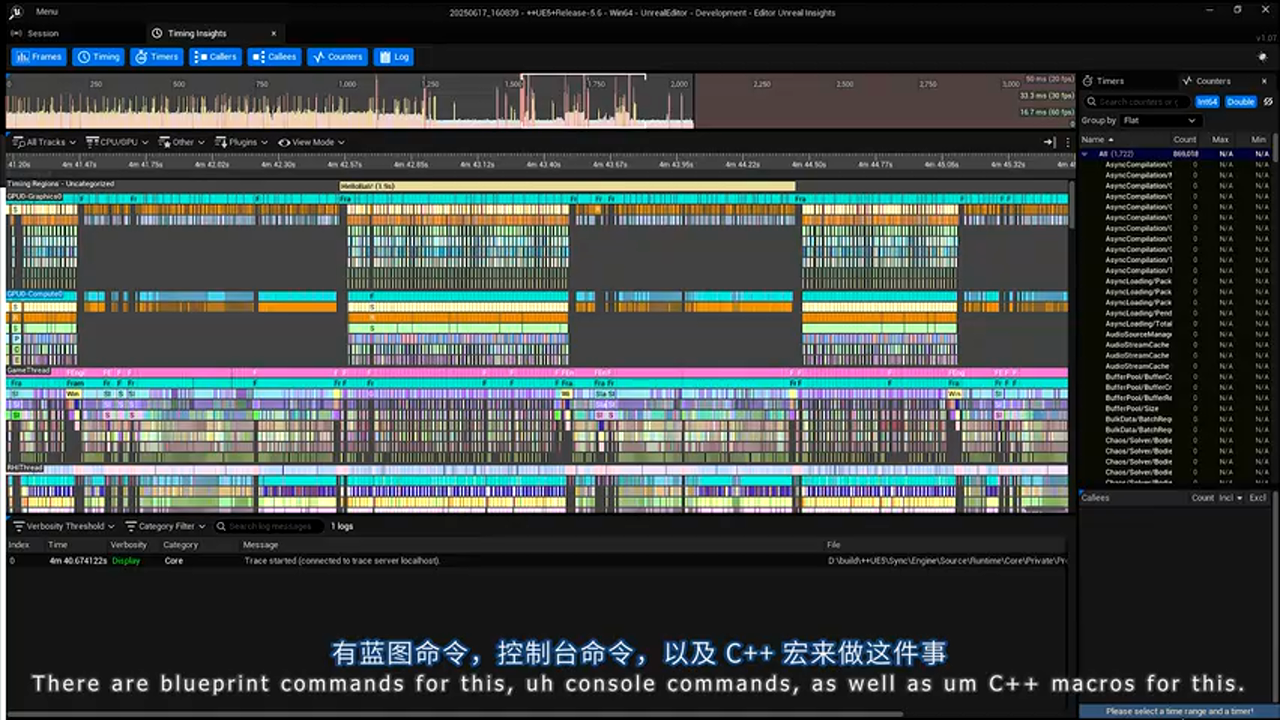Open the Frames panel from the toolbar

(x=39, y=57)
